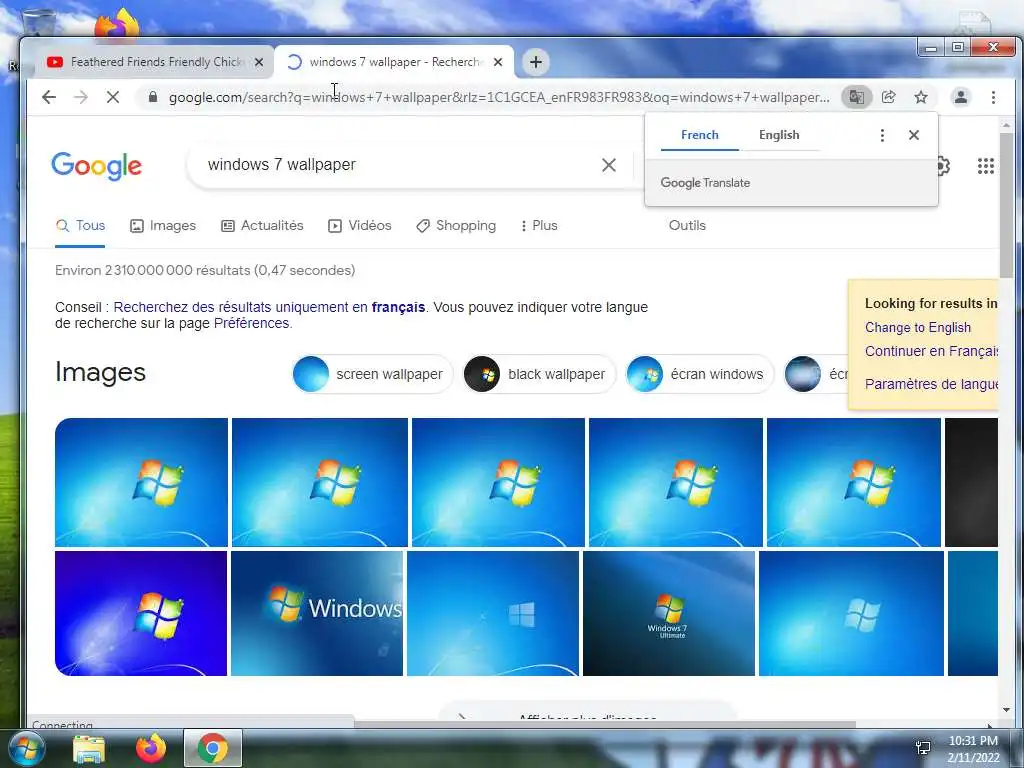This screenshot has height=768, width=1024.
Task: Open the Préférences link
Action: coord(251,323)
